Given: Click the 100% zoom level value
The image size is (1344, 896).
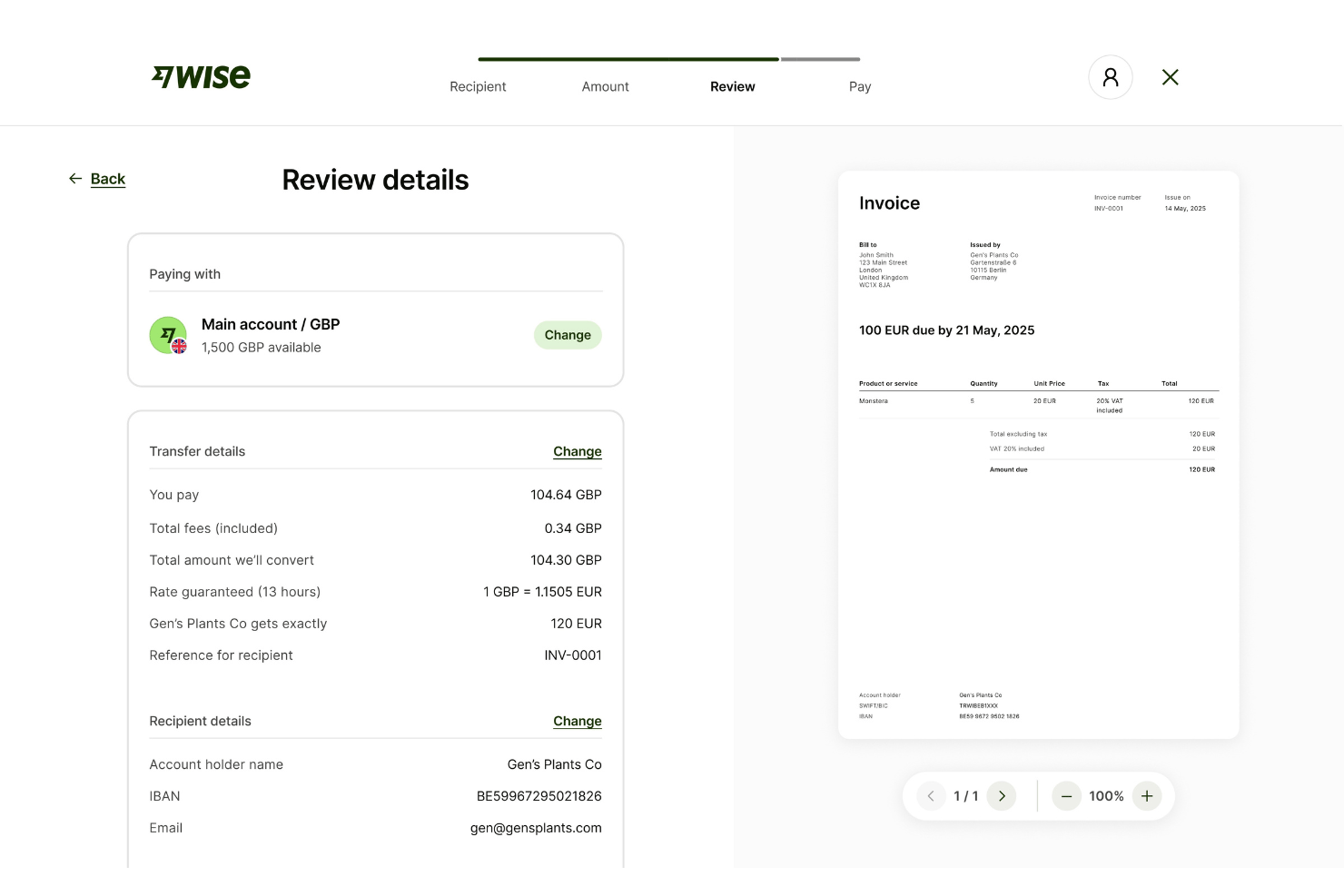Looking at the screenshot, I should (x=1107, y=796).
